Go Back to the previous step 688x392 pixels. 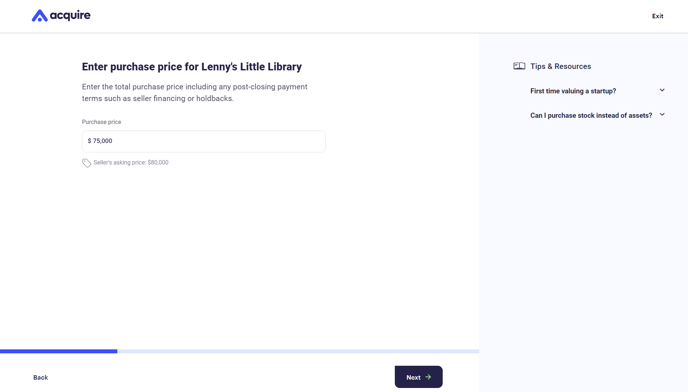pos(40,378)
